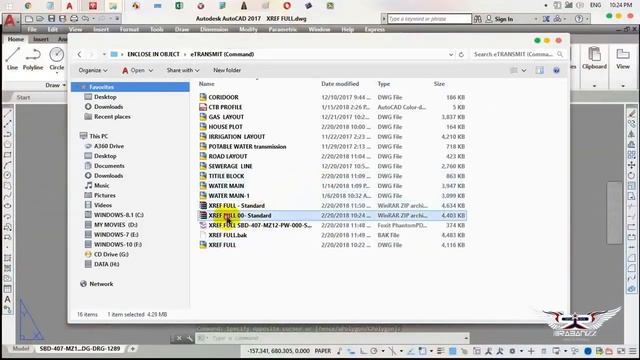Expand the Sign In dropdown arrow
The height and width of the screenshot is (360, 640).
pos(536,19)
